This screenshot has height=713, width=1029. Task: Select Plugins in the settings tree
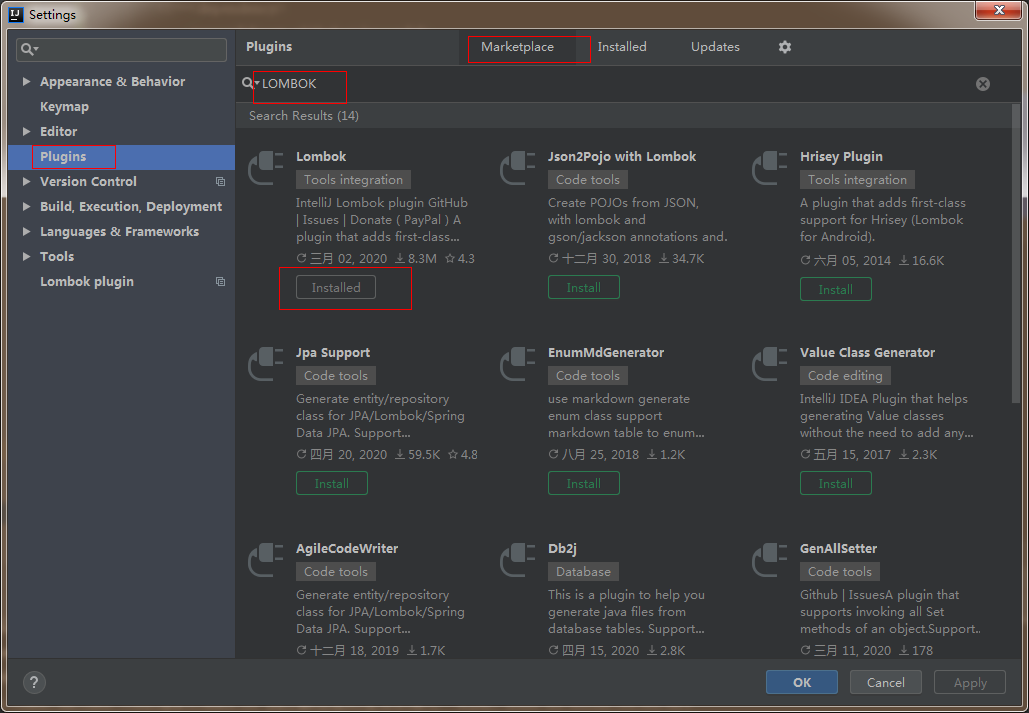121,157
